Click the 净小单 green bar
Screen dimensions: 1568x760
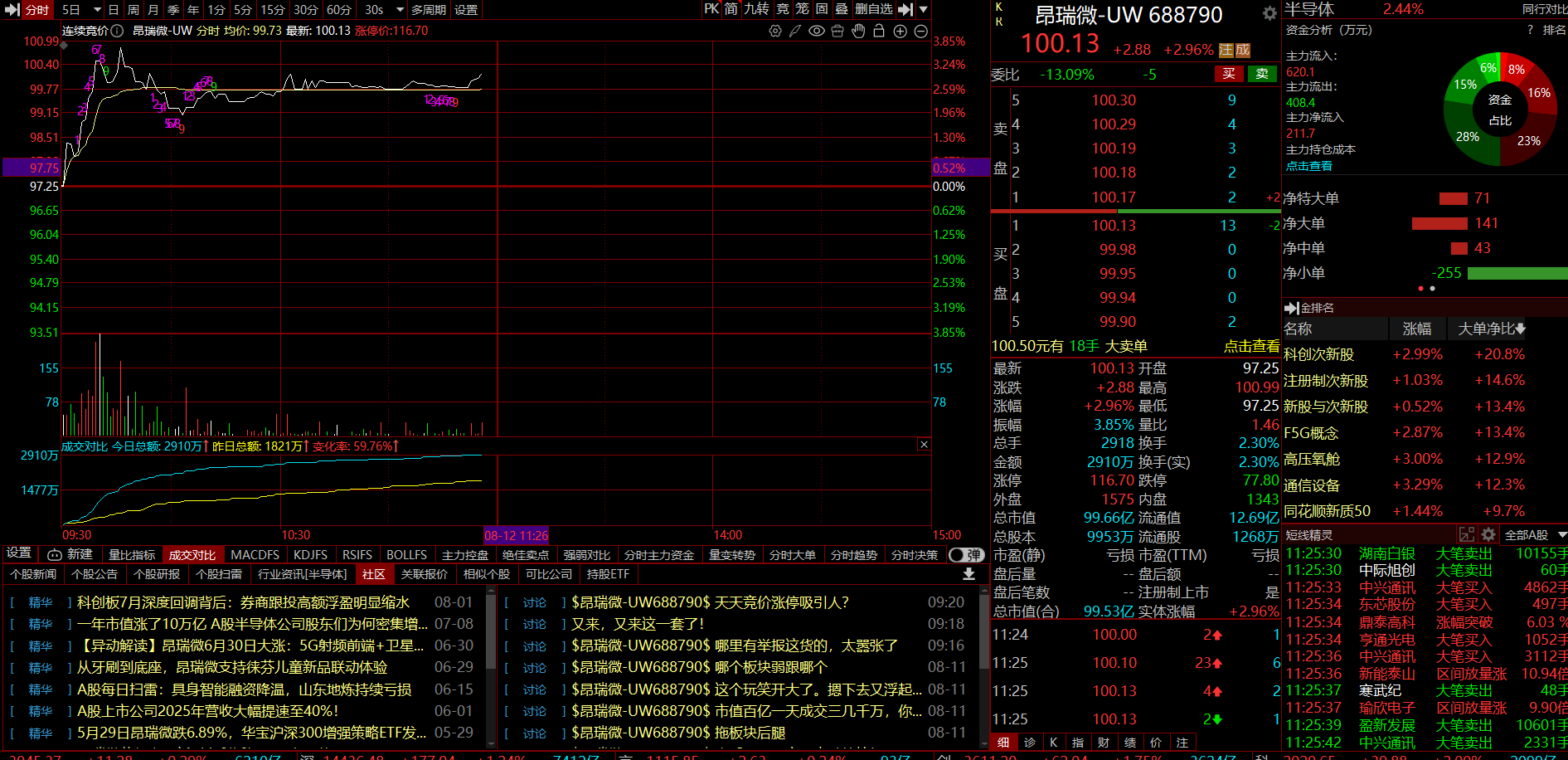(x=1517, y=273)
